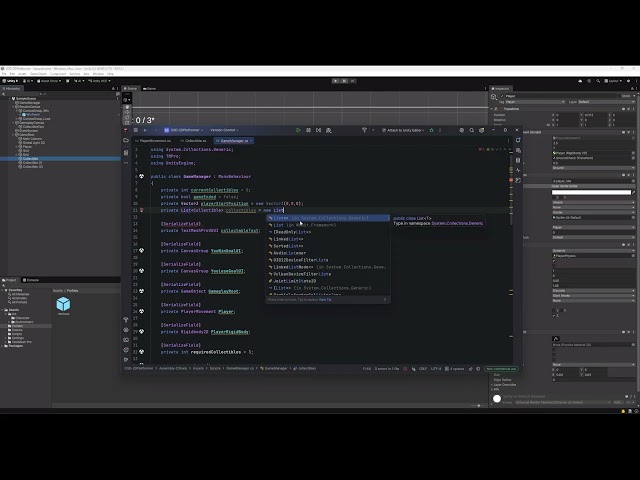This screenshot has width=640, height=480.
Task: Select the GameManager.cs editor tab
Action: [234, 141]
